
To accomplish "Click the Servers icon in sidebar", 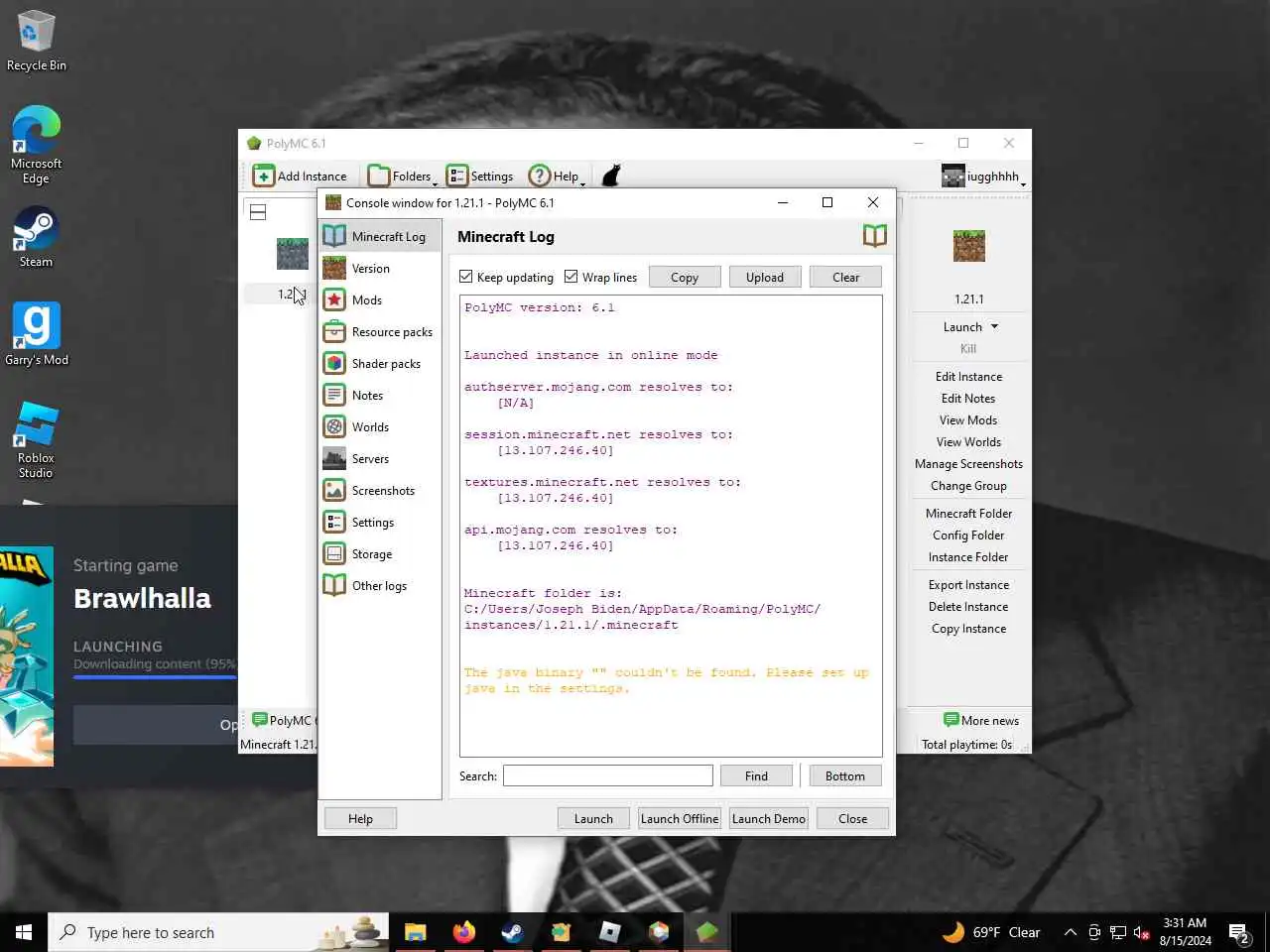I will coord(334,458).
